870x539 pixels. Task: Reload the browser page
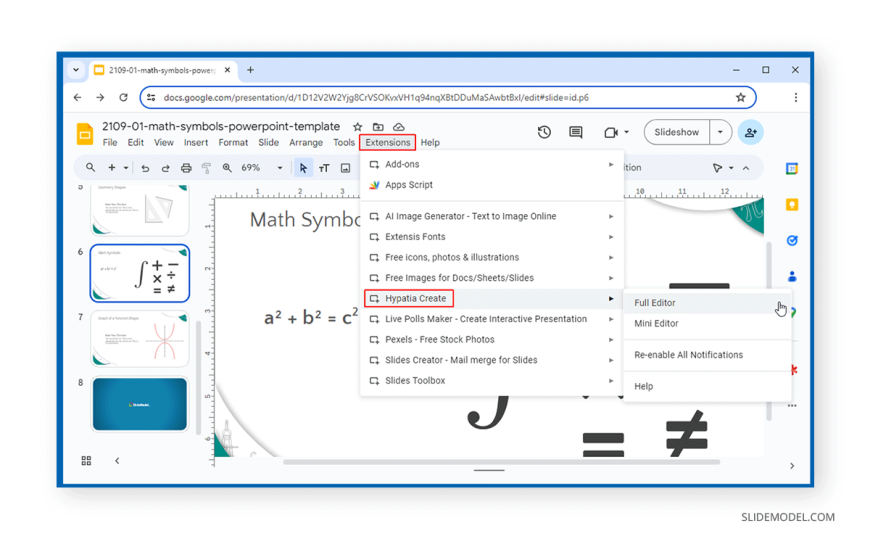click(123, 98)
